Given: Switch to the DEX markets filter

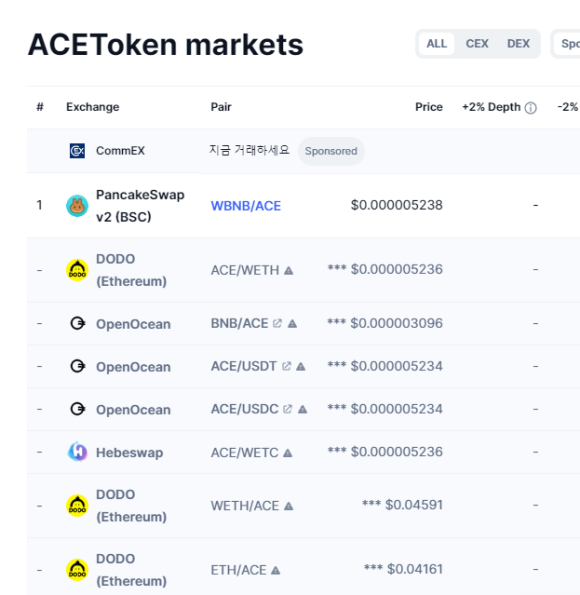Looking at the screenshot, I should pyautogui.click(x=519, y=44).
